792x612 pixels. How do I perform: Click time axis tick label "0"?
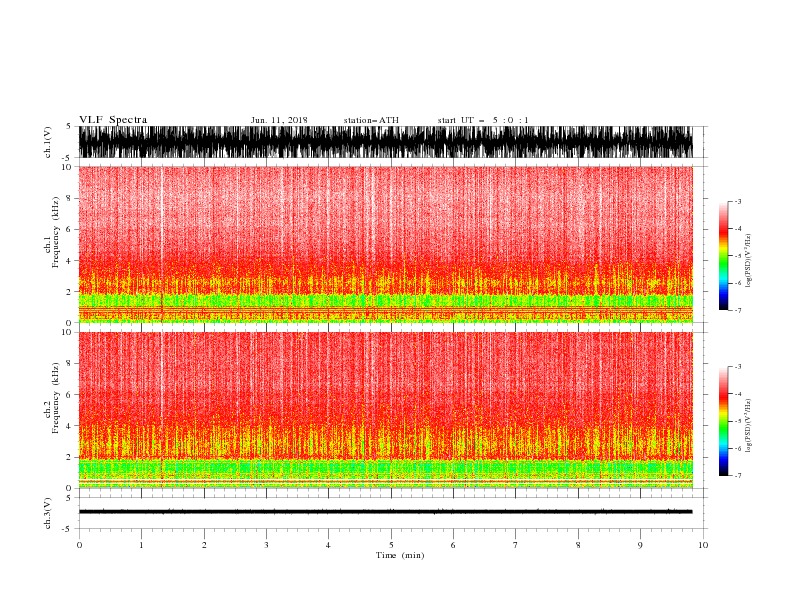79,545
